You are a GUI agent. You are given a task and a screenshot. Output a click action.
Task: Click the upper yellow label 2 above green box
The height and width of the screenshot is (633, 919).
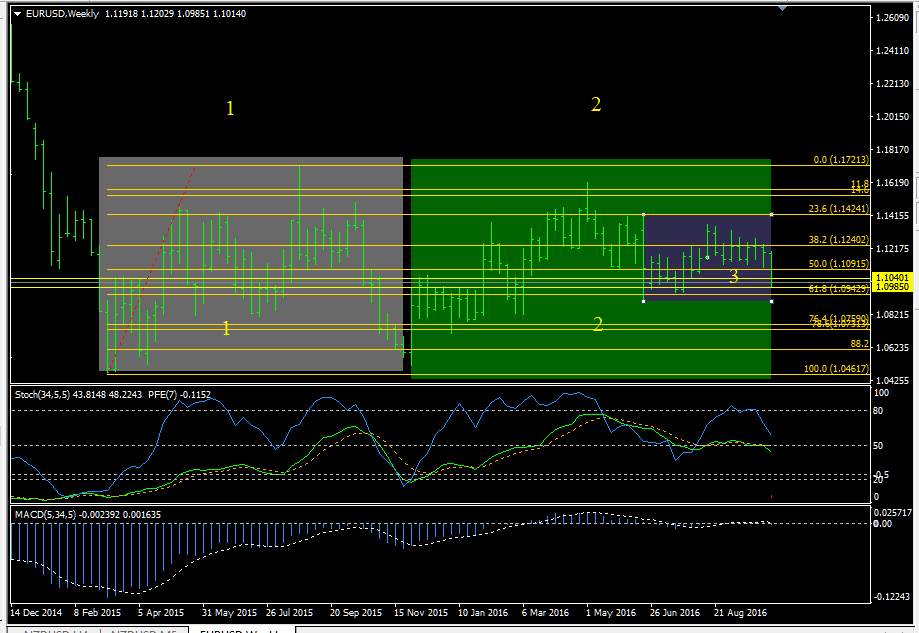tap(596, 104)
